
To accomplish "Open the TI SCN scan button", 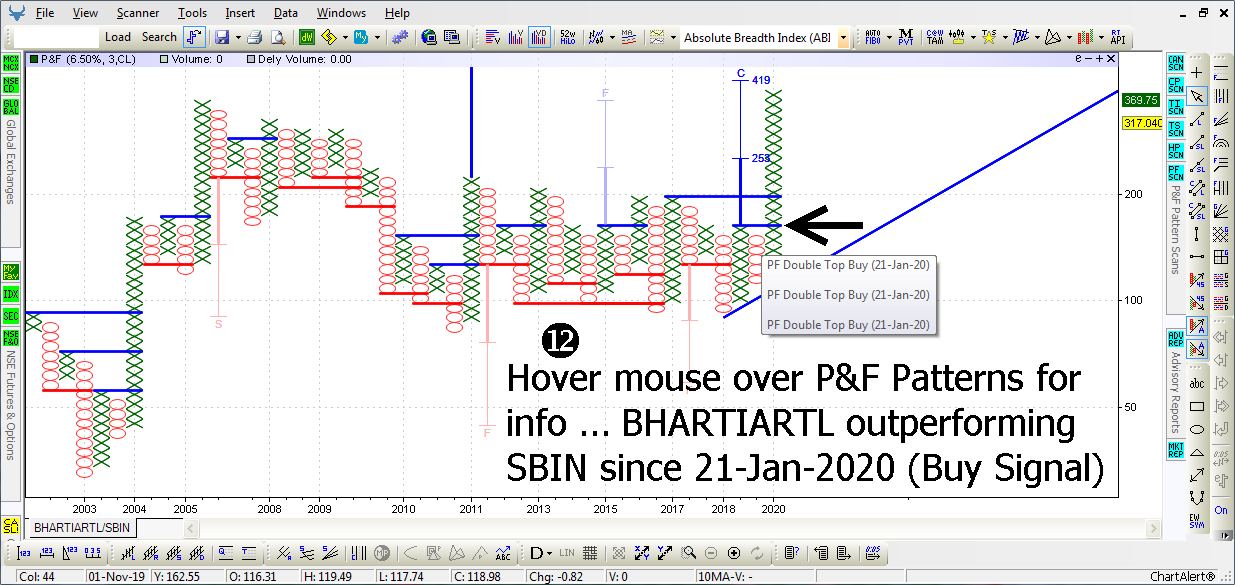I will pos(1175,107).
